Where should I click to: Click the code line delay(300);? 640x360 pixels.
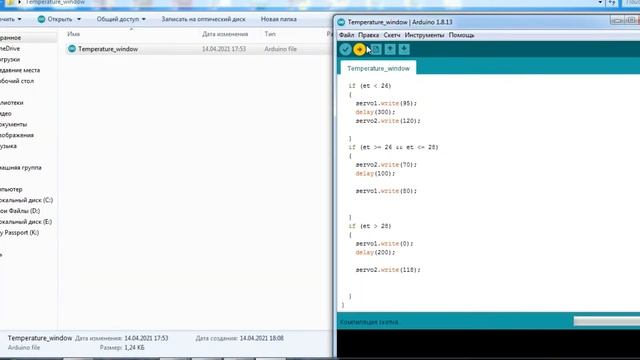tap(376, 112)
